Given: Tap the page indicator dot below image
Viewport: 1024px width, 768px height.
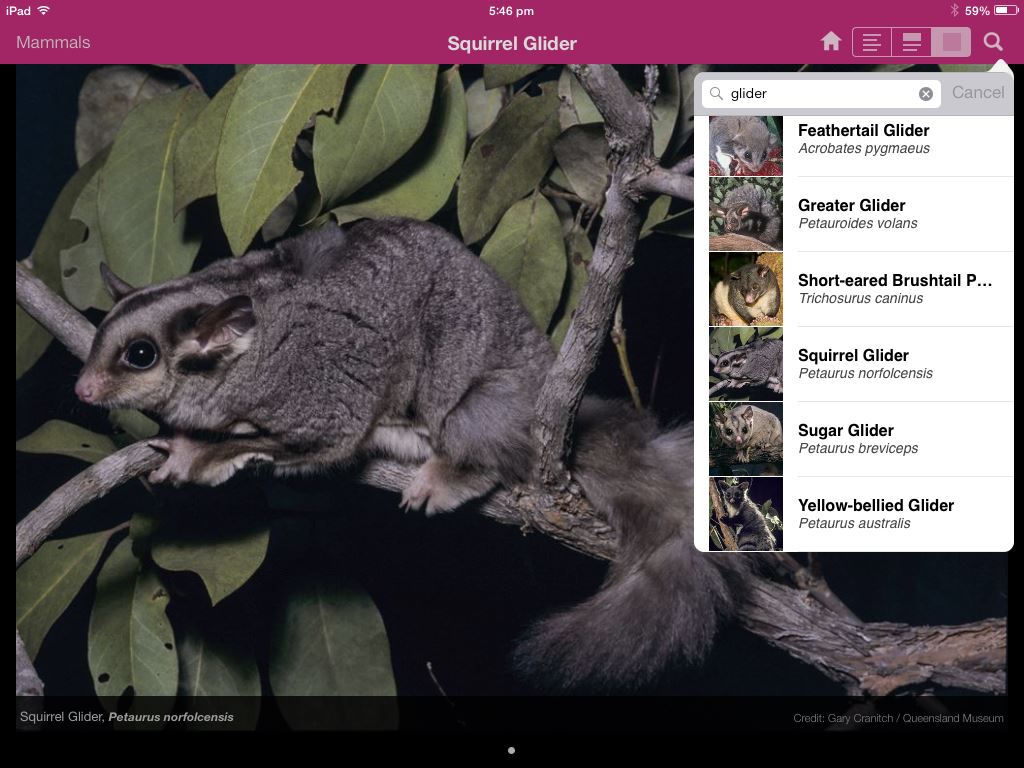Looking at the screenshot, I should click(x=511, y=750).
